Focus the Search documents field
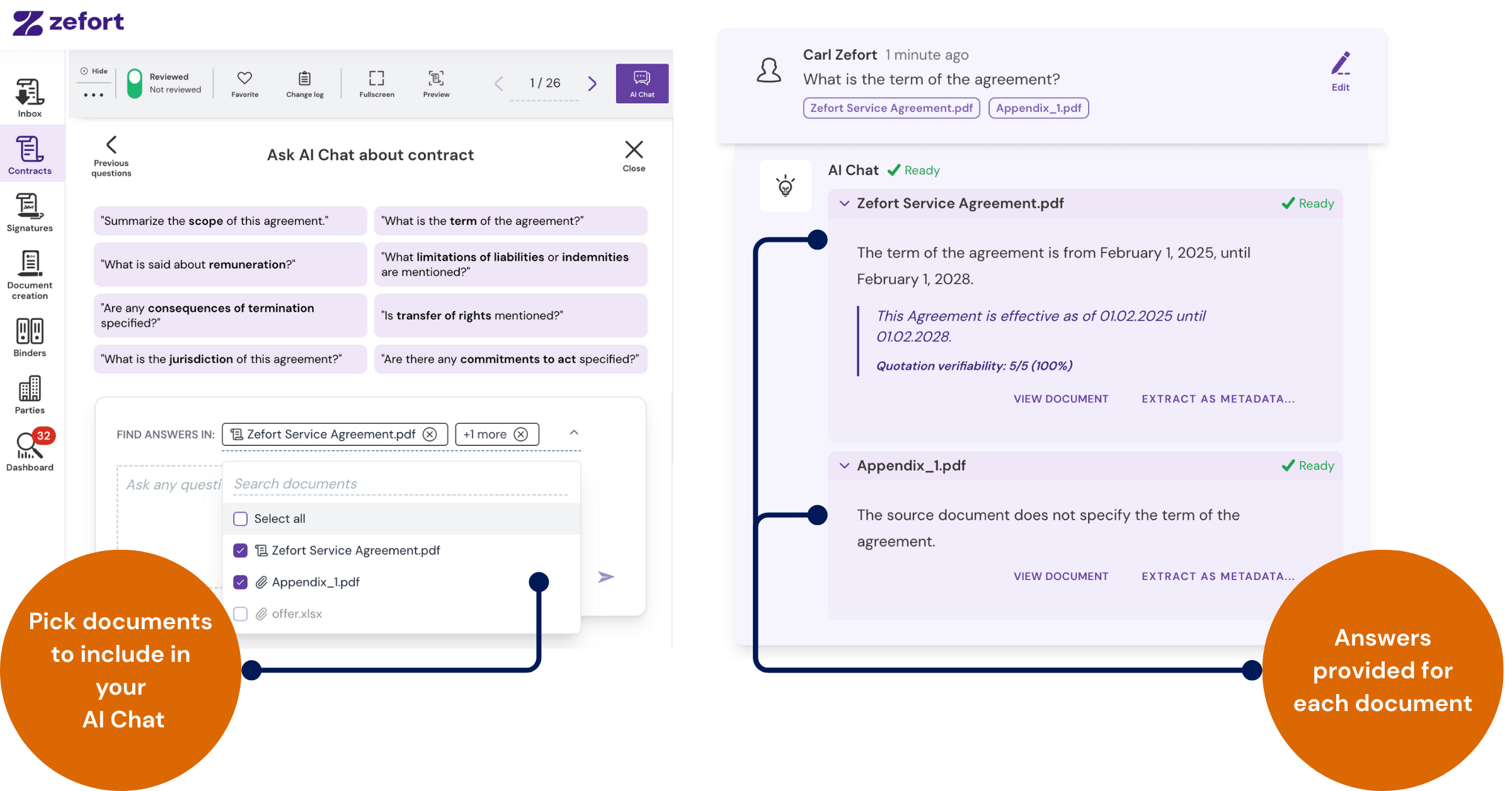Viewport: 1512px width, 791px height. click(401, 484)
